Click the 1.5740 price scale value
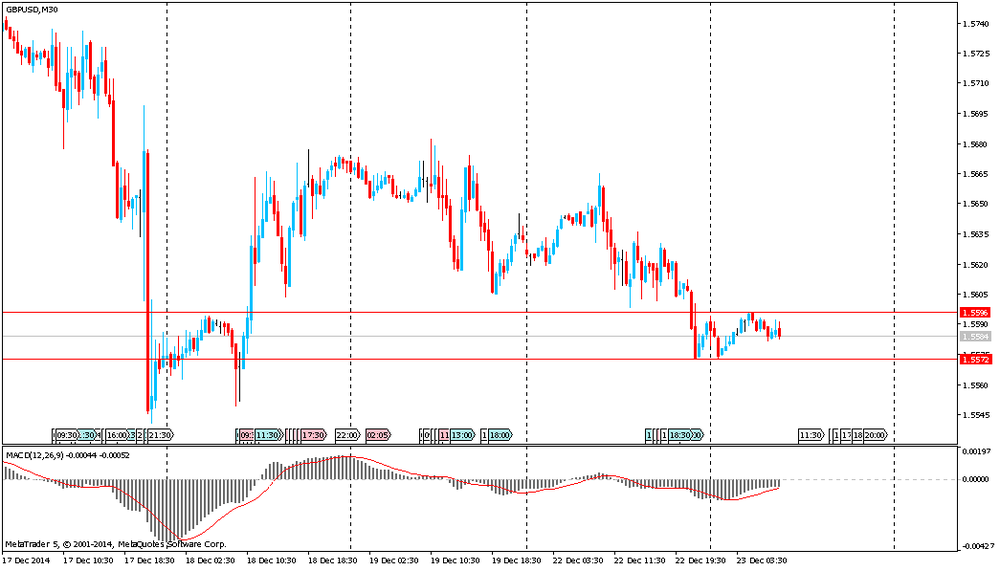This screenshot has height=571, width=1000. click(x=975, y=23)
